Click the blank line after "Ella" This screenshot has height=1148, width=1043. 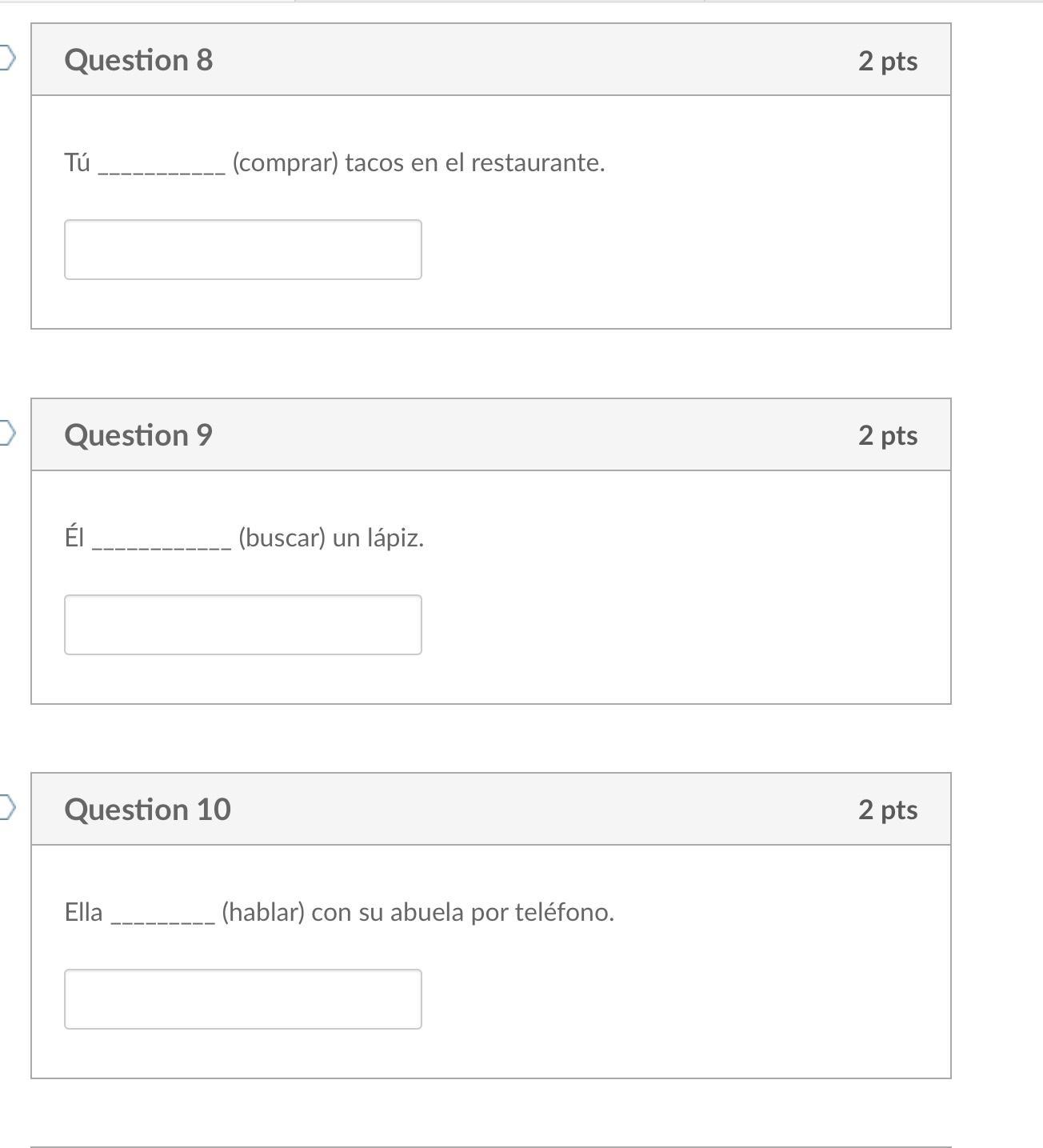(162, 918)
